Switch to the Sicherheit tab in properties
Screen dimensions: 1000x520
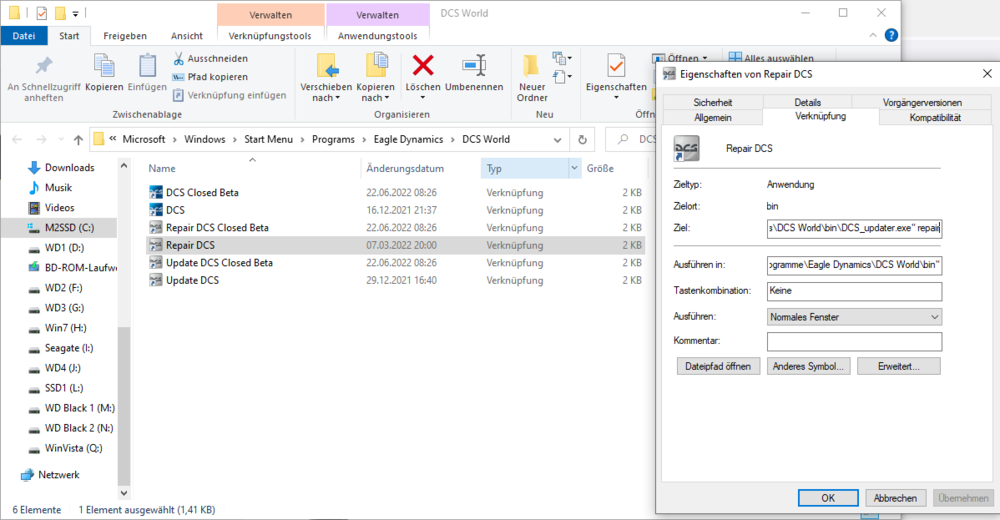pos(713,102)
